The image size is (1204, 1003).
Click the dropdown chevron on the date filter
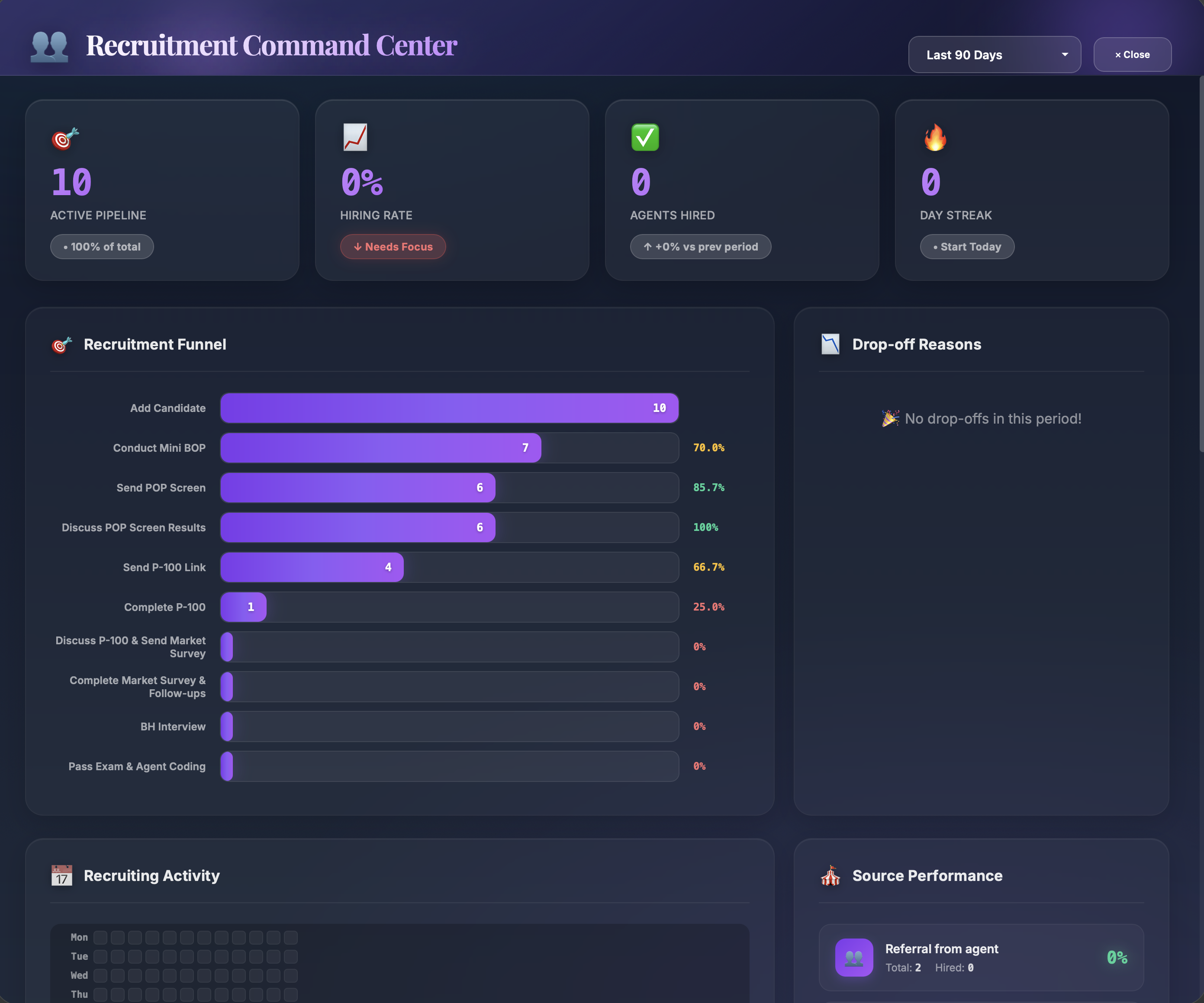1065,55
